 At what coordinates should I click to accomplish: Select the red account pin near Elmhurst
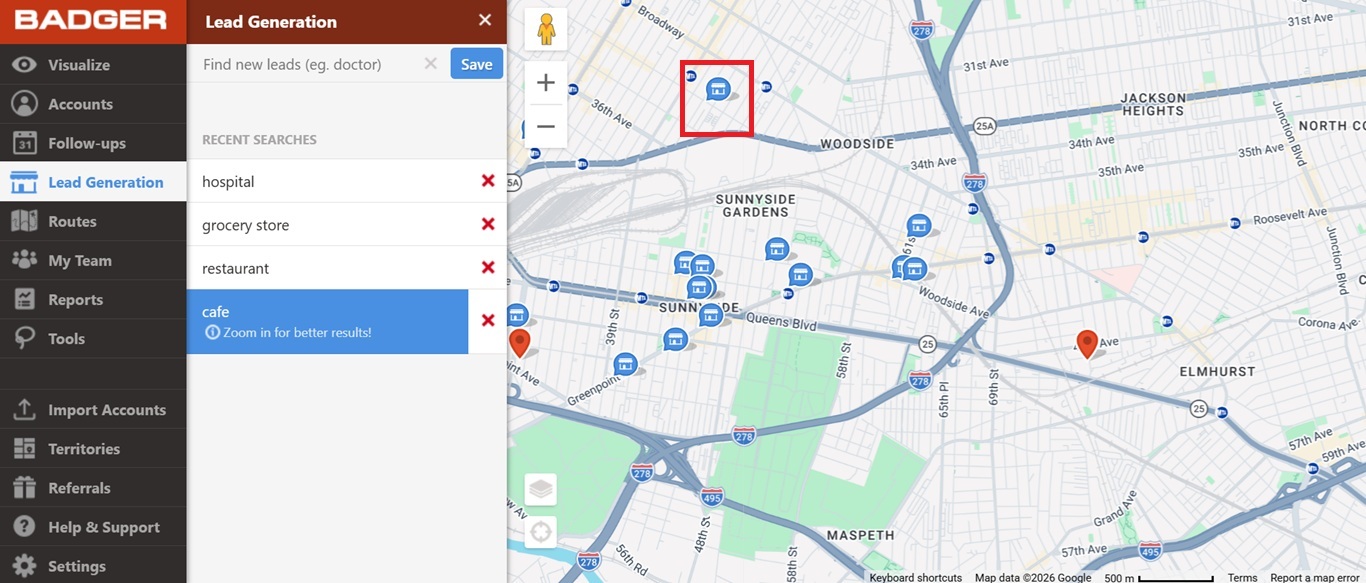point(1086,343)
